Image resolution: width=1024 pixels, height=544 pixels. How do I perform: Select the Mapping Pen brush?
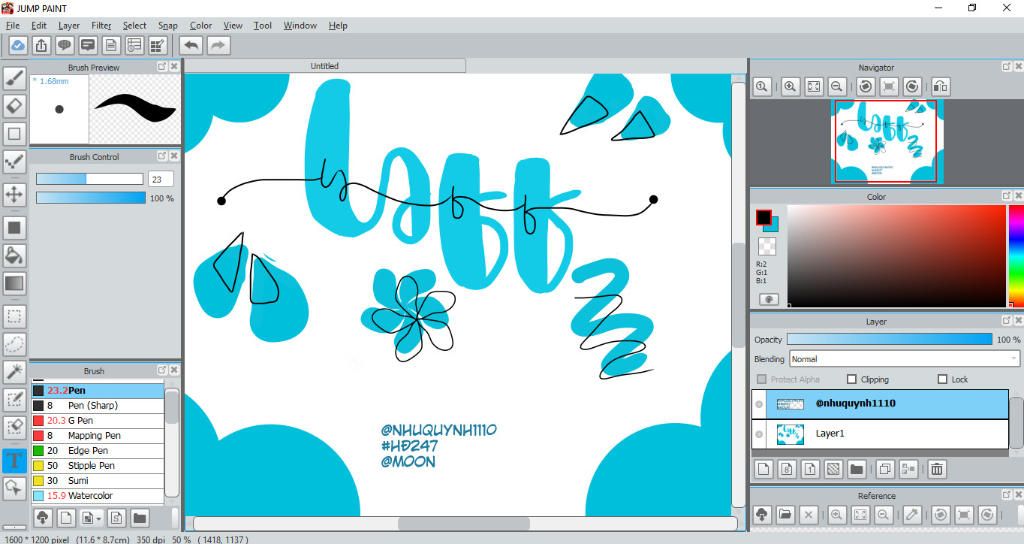98,436
